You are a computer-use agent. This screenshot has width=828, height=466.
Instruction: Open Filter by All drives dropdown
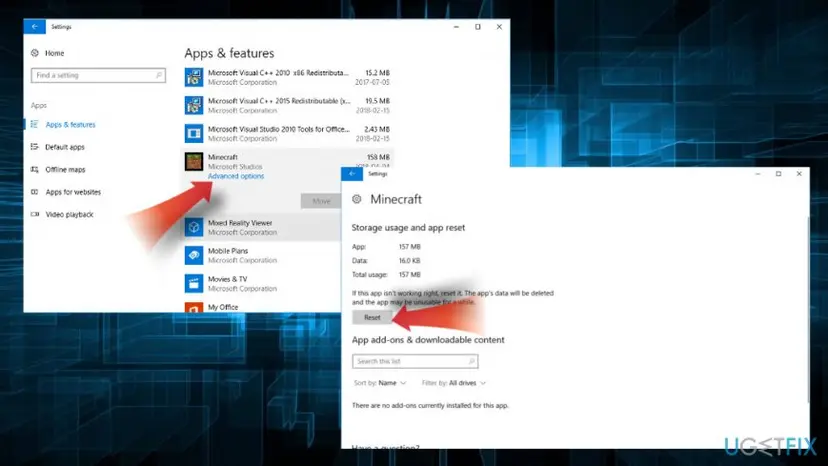[x=454, y=383]
